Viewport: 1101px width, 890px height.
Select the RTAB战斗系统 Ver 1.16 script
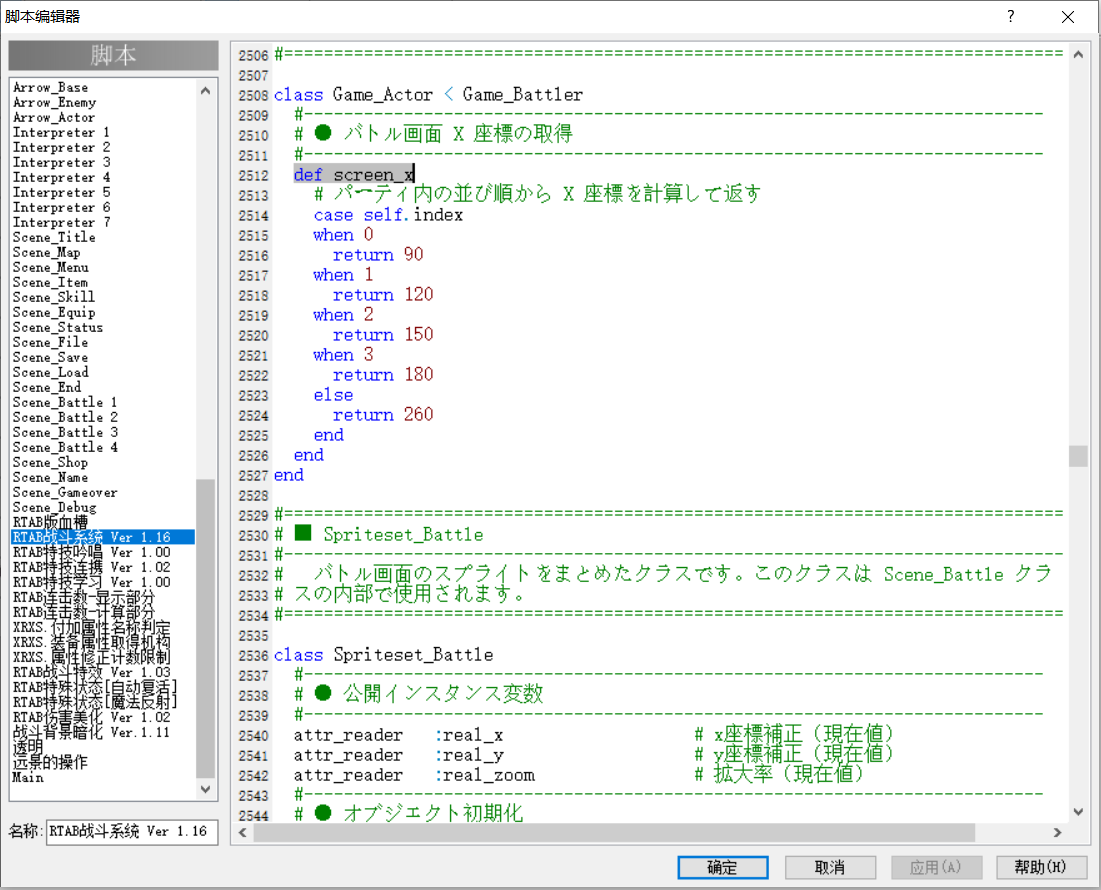pyautogui.click(x=103, y=538)
